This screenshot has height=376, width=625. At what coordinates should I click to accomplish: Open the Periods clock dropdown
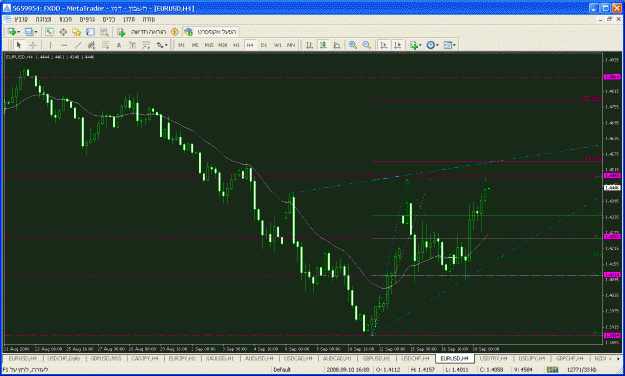(x=432, y=45)
